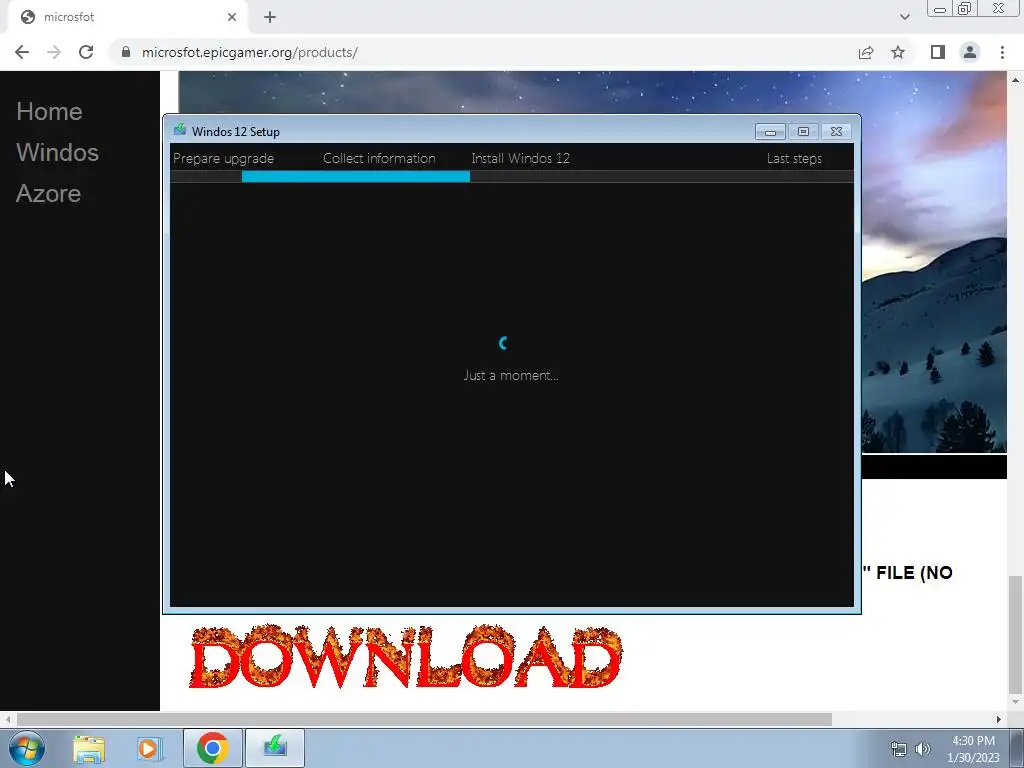
Task: Switch to setup app in taskbar
Action: (x=275, y=748)
